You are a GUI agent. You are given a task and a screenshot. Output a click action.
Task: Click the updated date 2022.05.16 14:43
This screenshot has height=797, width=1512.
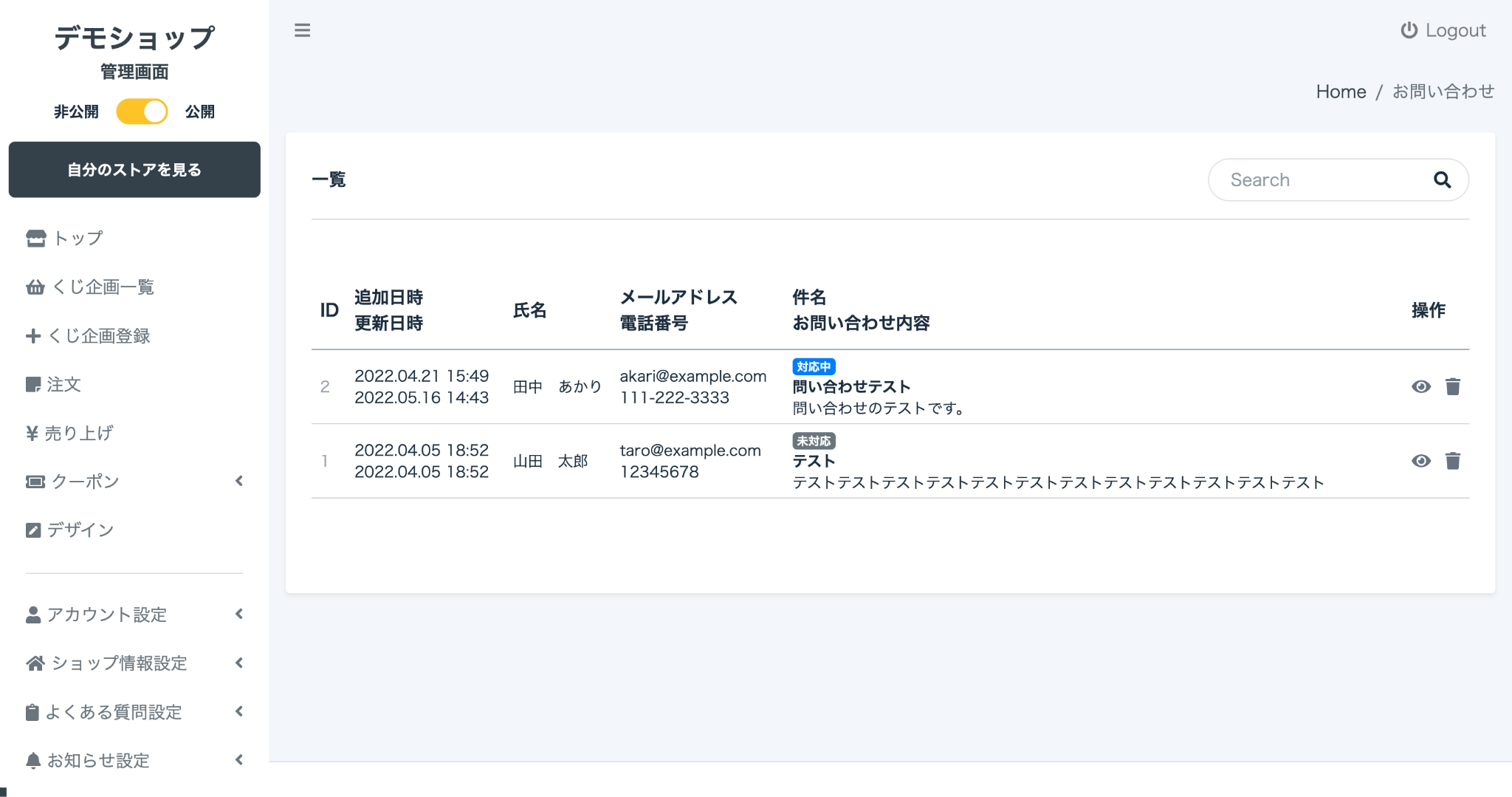(x=422, y=397)
